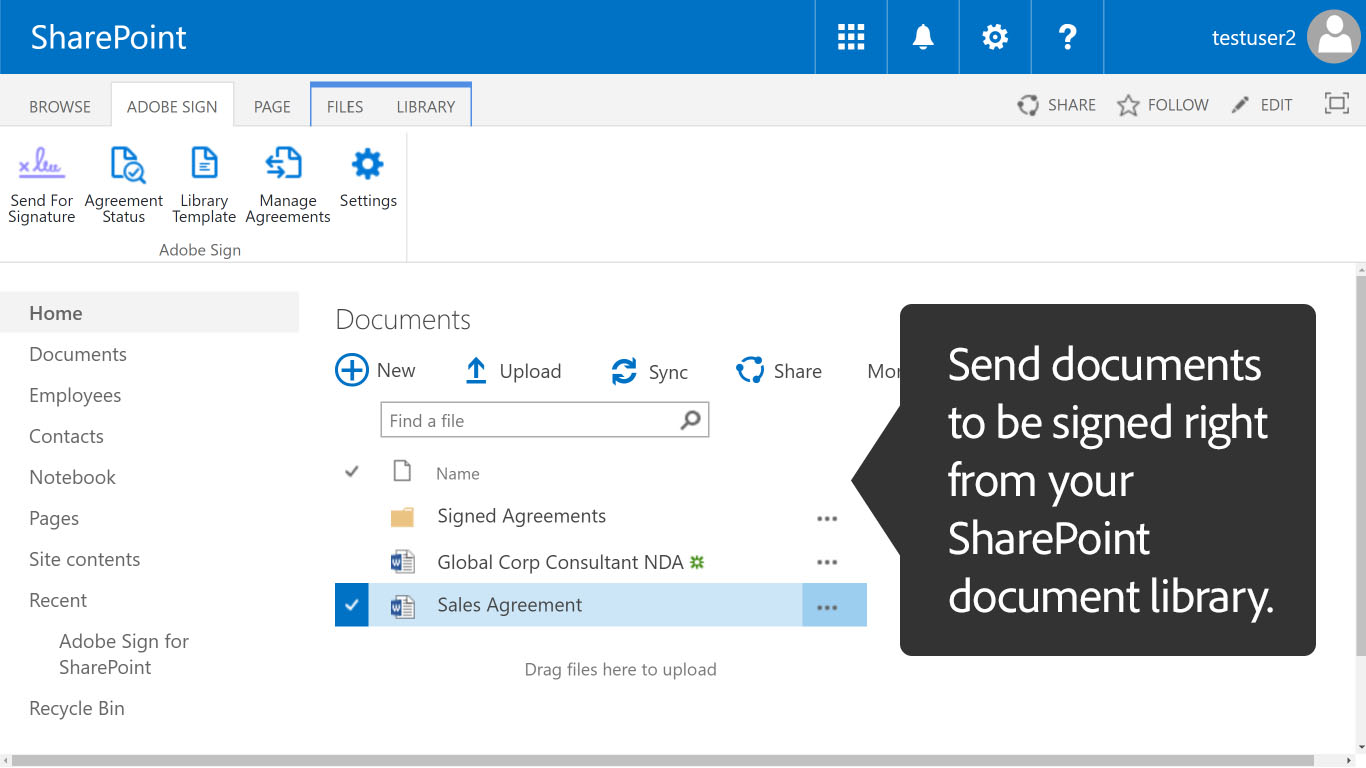Viewport: 1366px width, 768px height.
Task: Click the Signed Agreements folder icon
Action: tap(402, 517)
